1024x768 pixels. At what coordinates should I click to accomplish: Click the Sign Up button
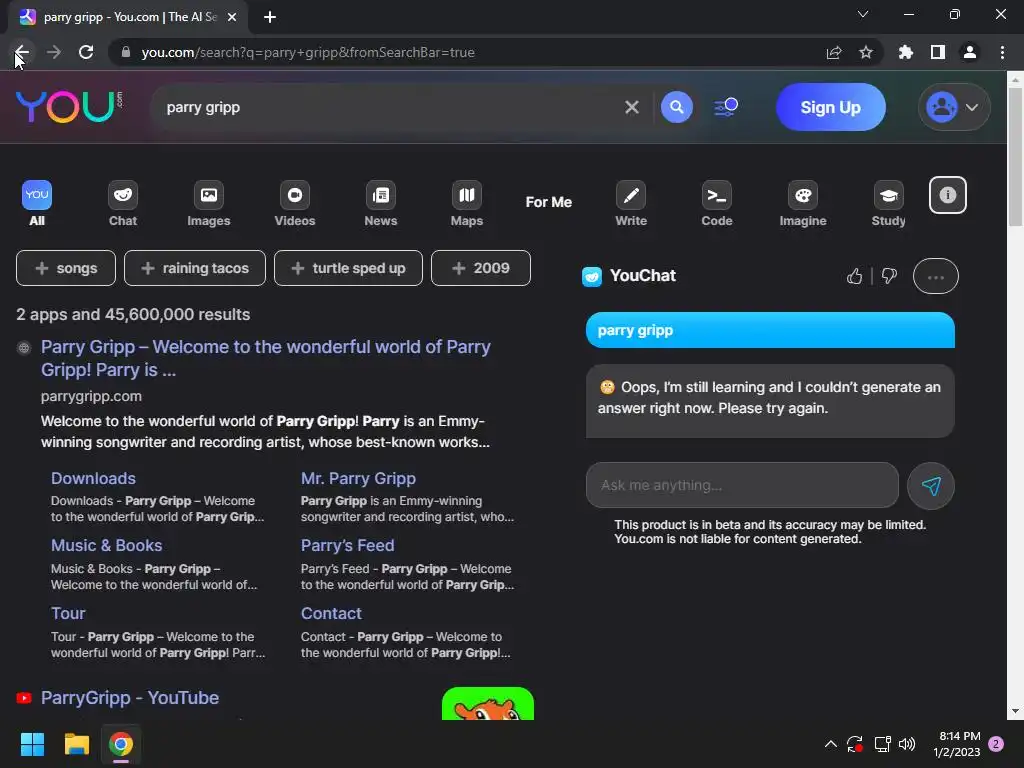830,107
